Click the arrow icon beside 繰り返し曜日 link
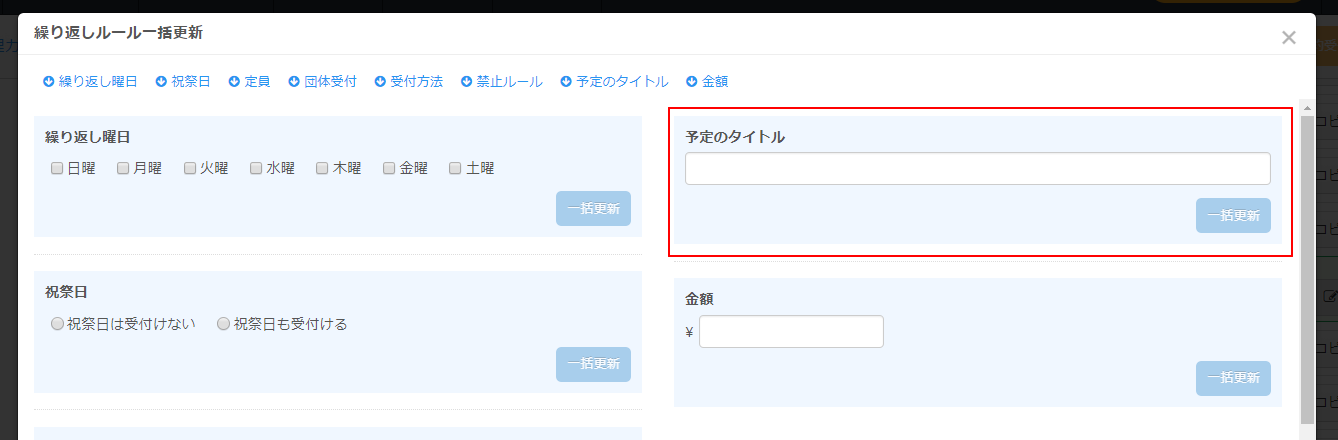Screen dimensions: 1338x440 pos(48,82)
